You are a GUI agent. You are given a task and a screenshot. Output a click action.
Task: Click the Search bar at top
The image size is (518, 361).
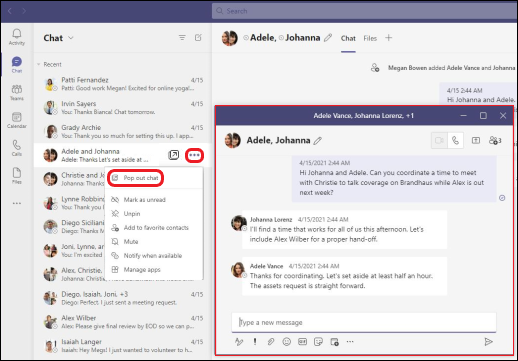tap(364, 11)
